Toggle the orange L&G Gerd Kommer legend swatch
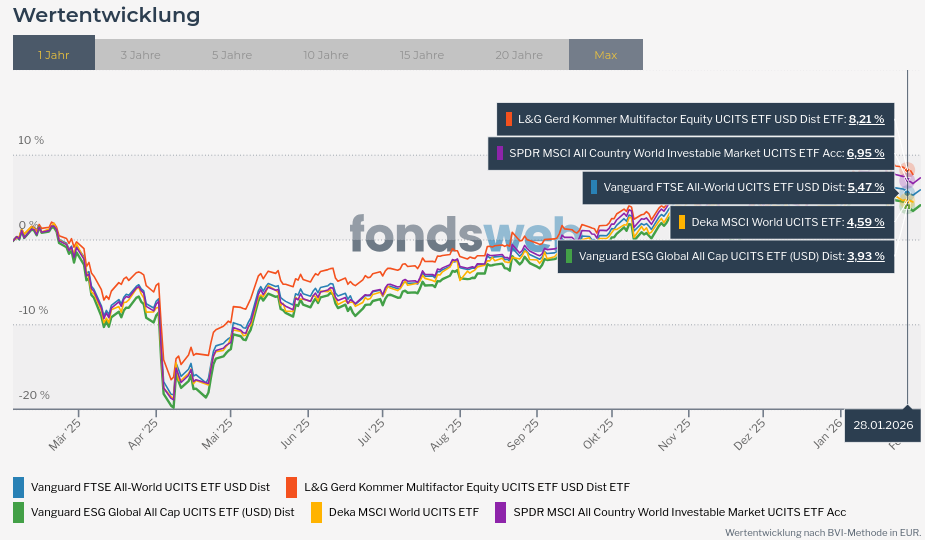Screen dimensions: 925x540 291,487
